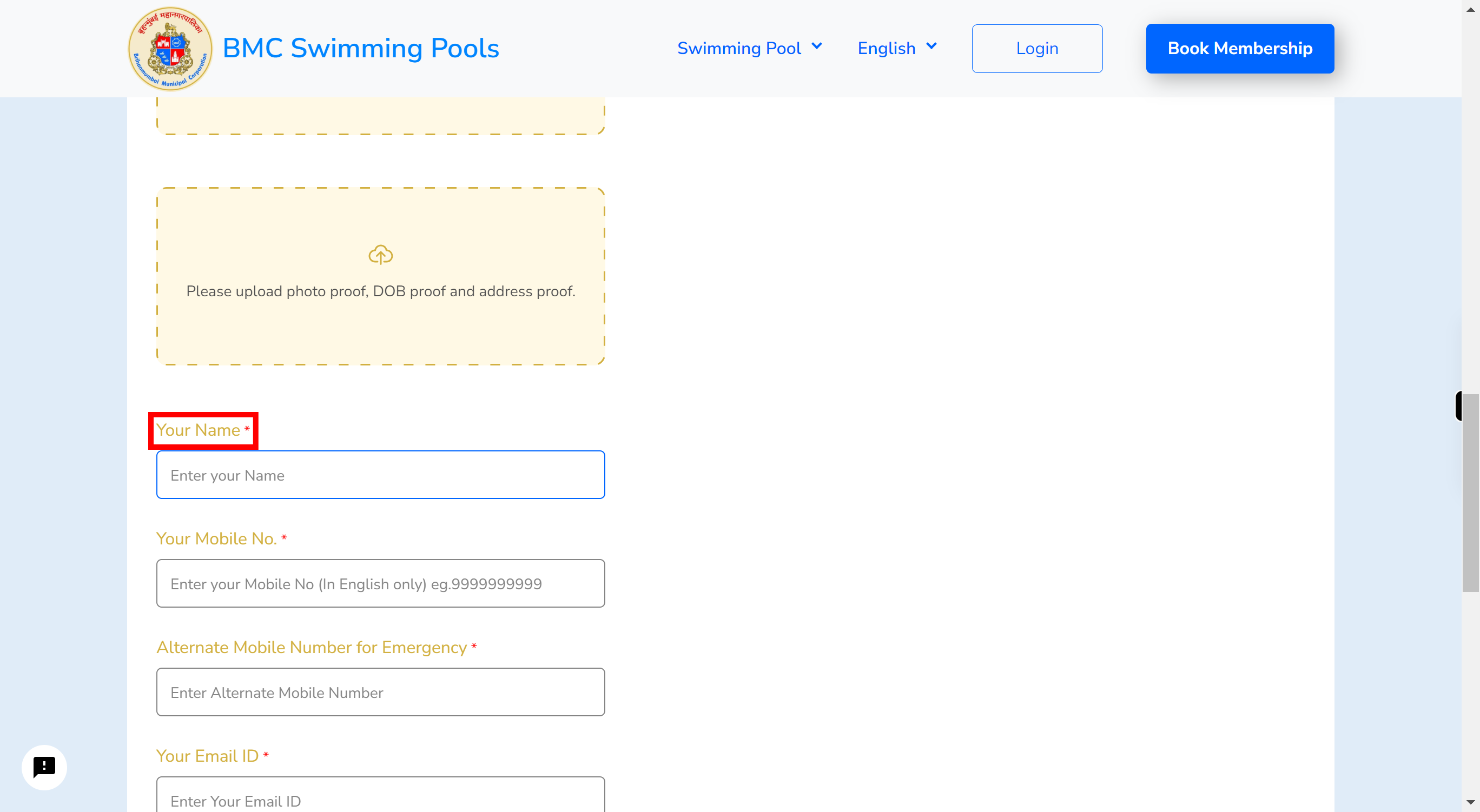Click the feedback exclamation icon
Image resolution: width=1480 pixels, height=812 pixels.
(44, 766)
